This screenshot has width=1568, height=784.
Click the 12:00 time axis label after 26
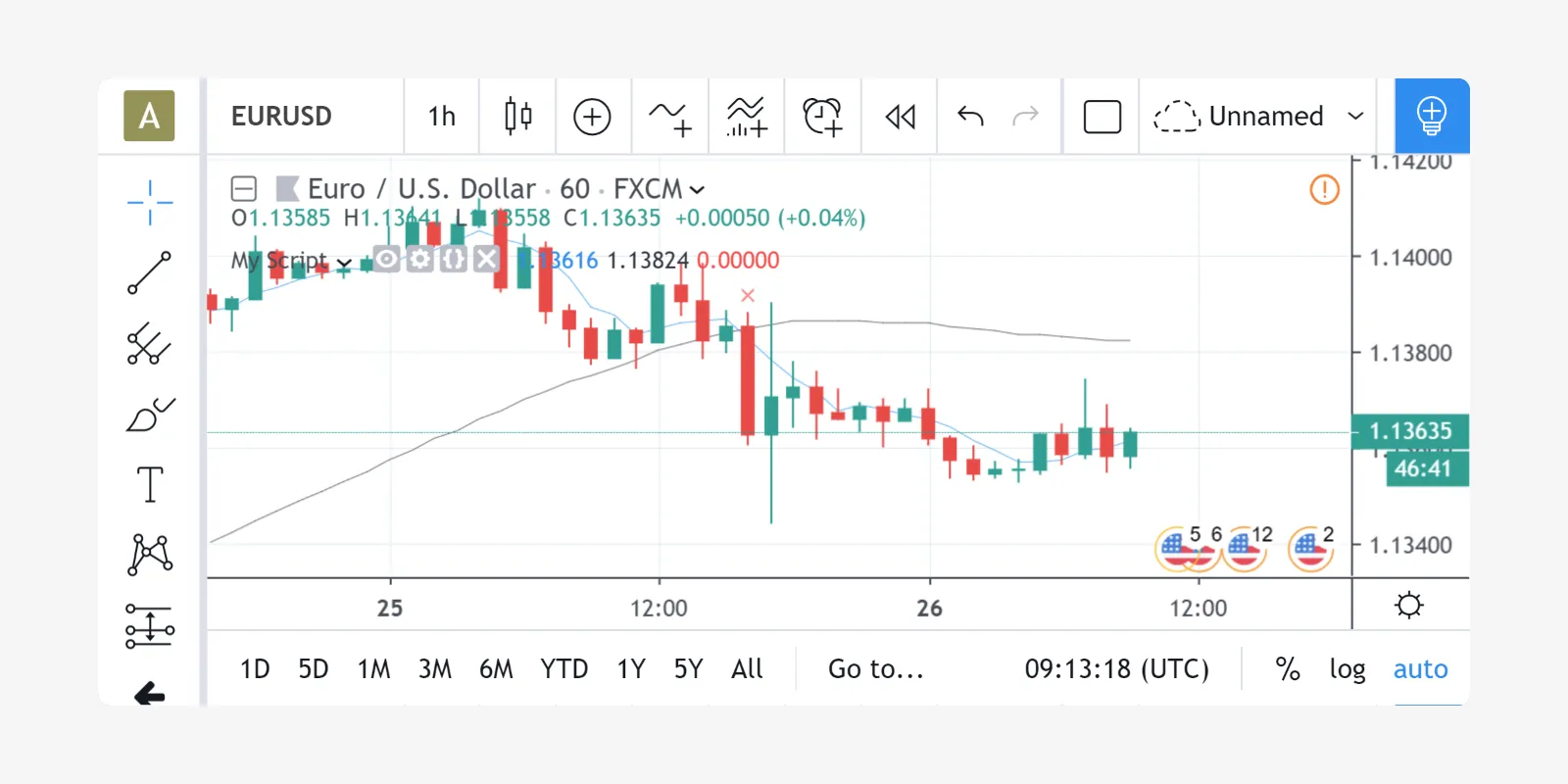1198,609
